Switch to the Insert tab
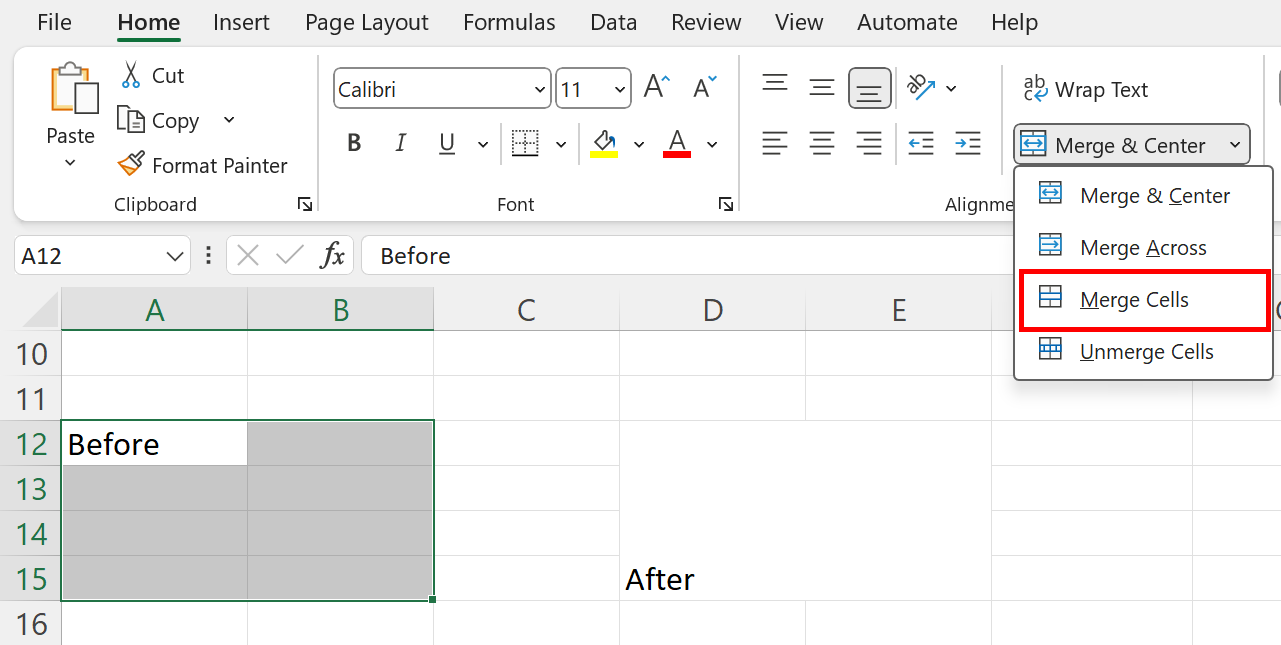Image resolution: width=1281 pixels, height=645 pixels. click(241, 22)
